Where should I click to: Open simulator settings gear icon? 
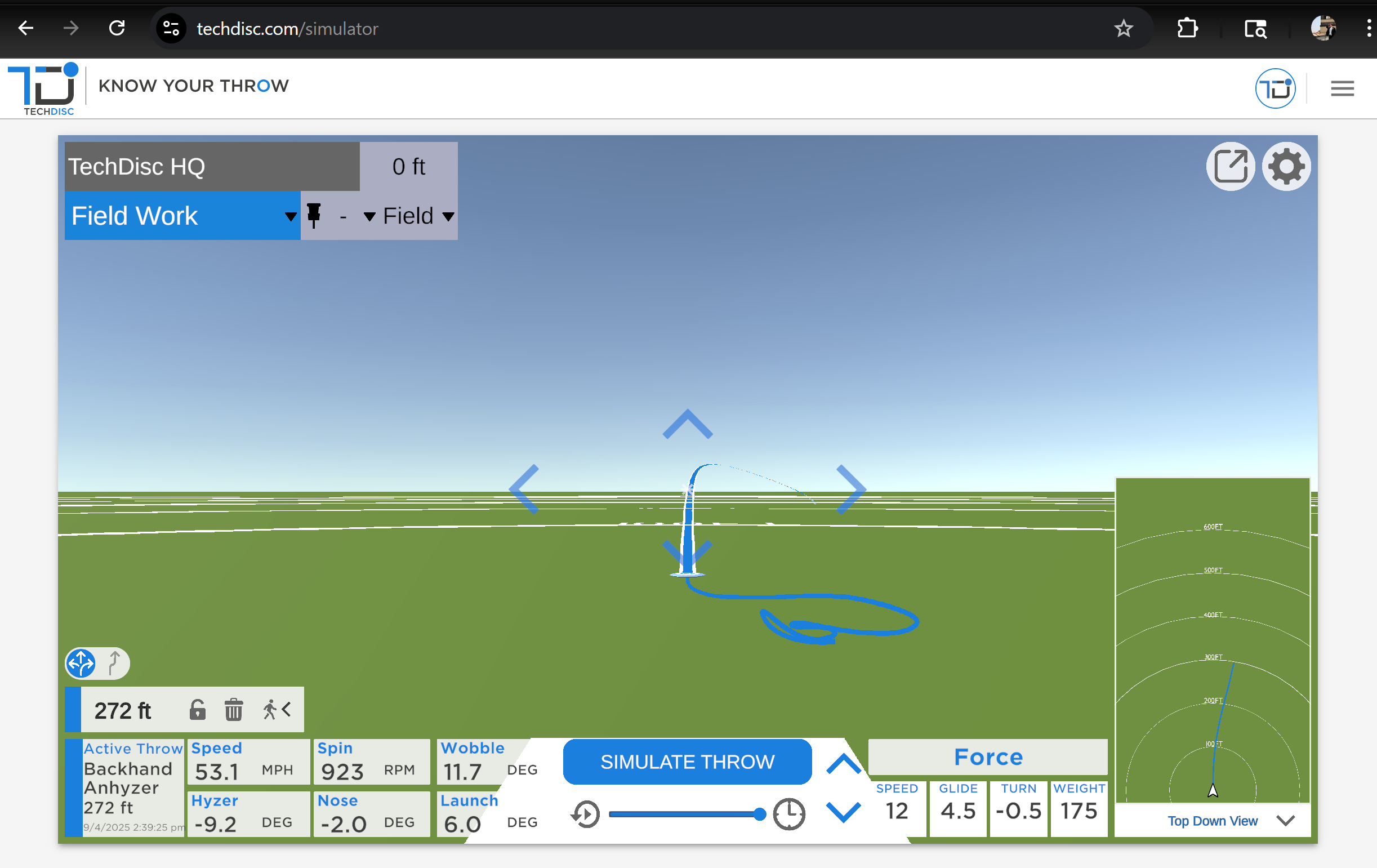1286,166
